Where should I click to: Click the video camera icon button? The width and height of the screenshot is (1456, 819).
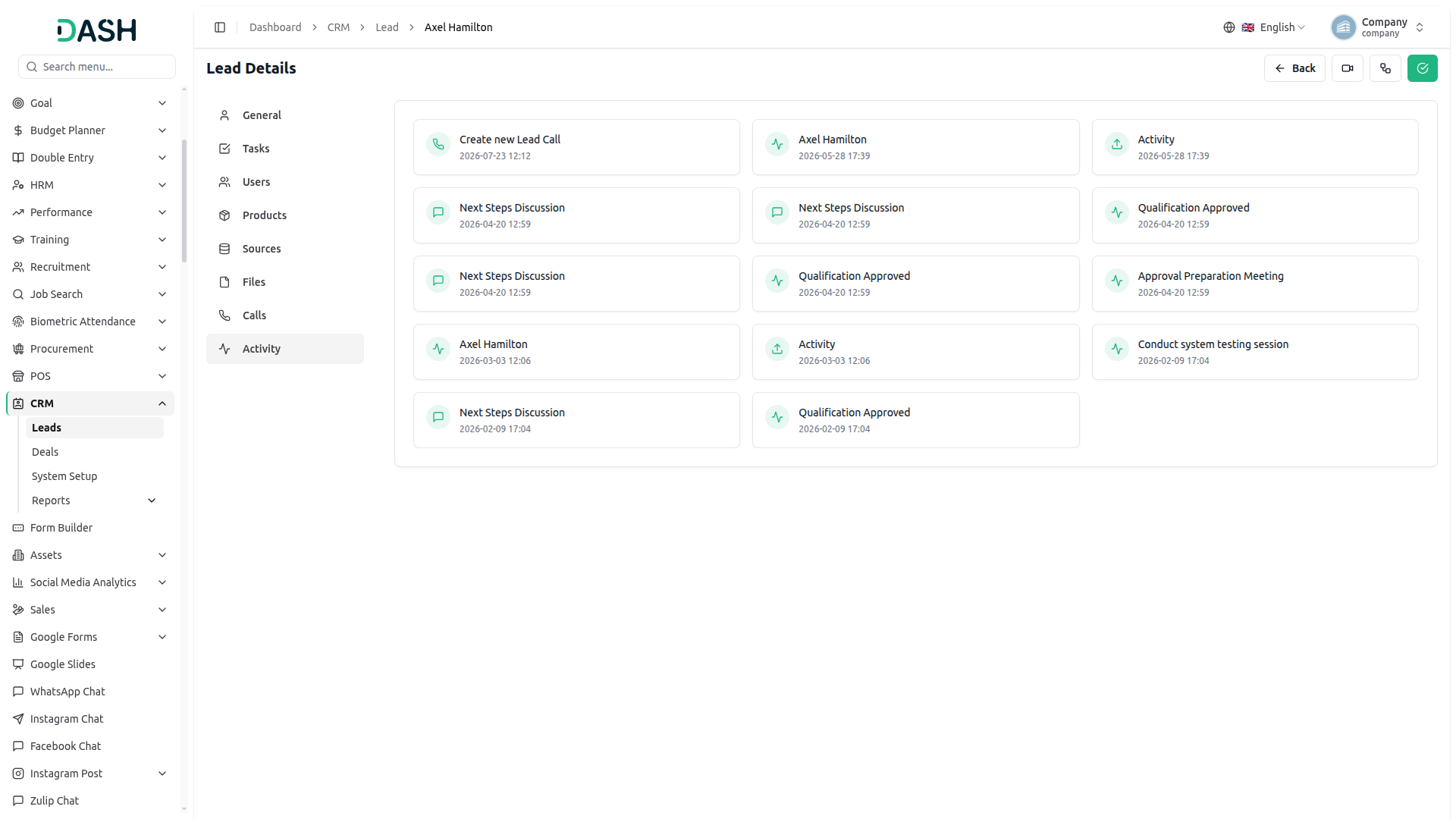pyautogui.click(x=1348, y=68)
